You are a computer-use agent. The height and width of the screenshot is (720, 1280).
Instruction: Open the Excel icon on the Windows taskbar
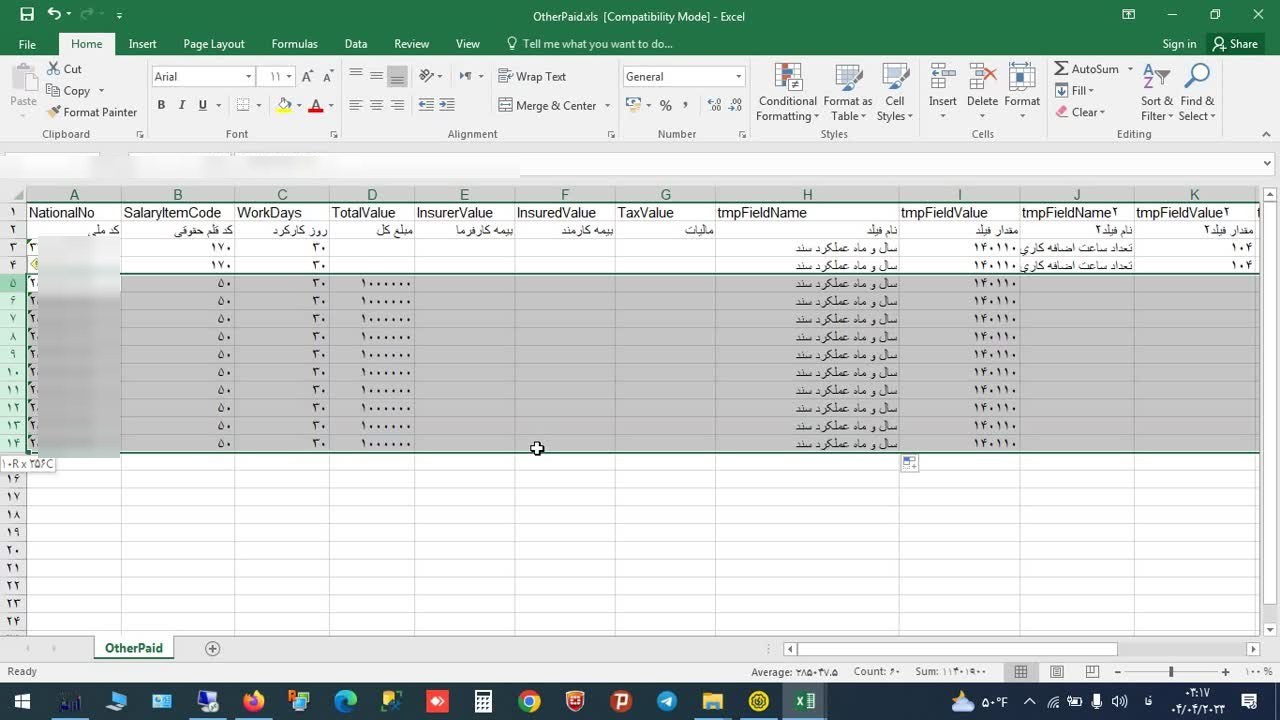tap(805, 702)
